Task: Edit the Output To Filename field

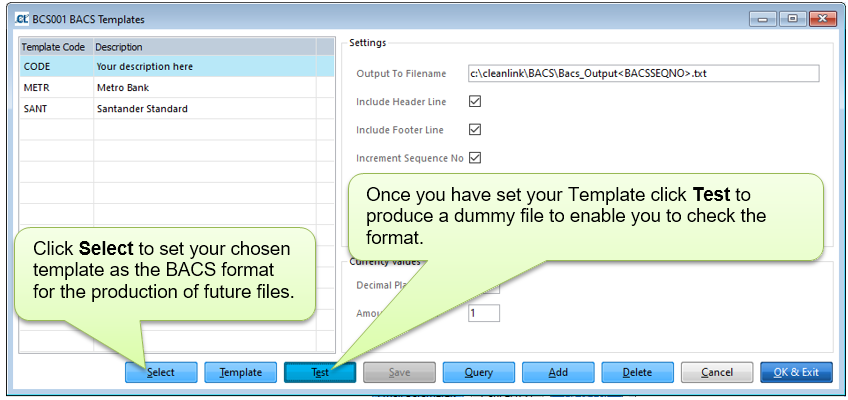Action: [643, 73]
